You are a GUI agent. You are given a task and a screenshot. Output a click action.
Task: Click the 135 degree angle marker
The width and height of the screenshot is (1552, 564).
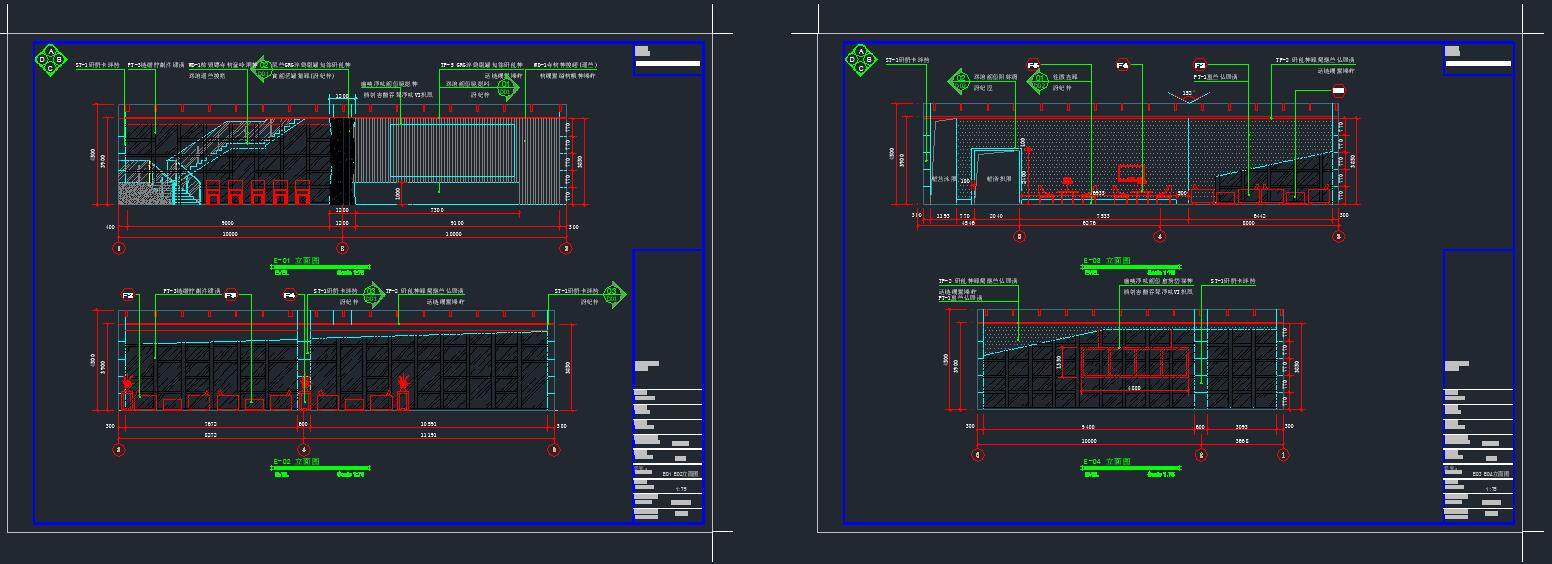pyautogui.click(x=1189, y=96)
